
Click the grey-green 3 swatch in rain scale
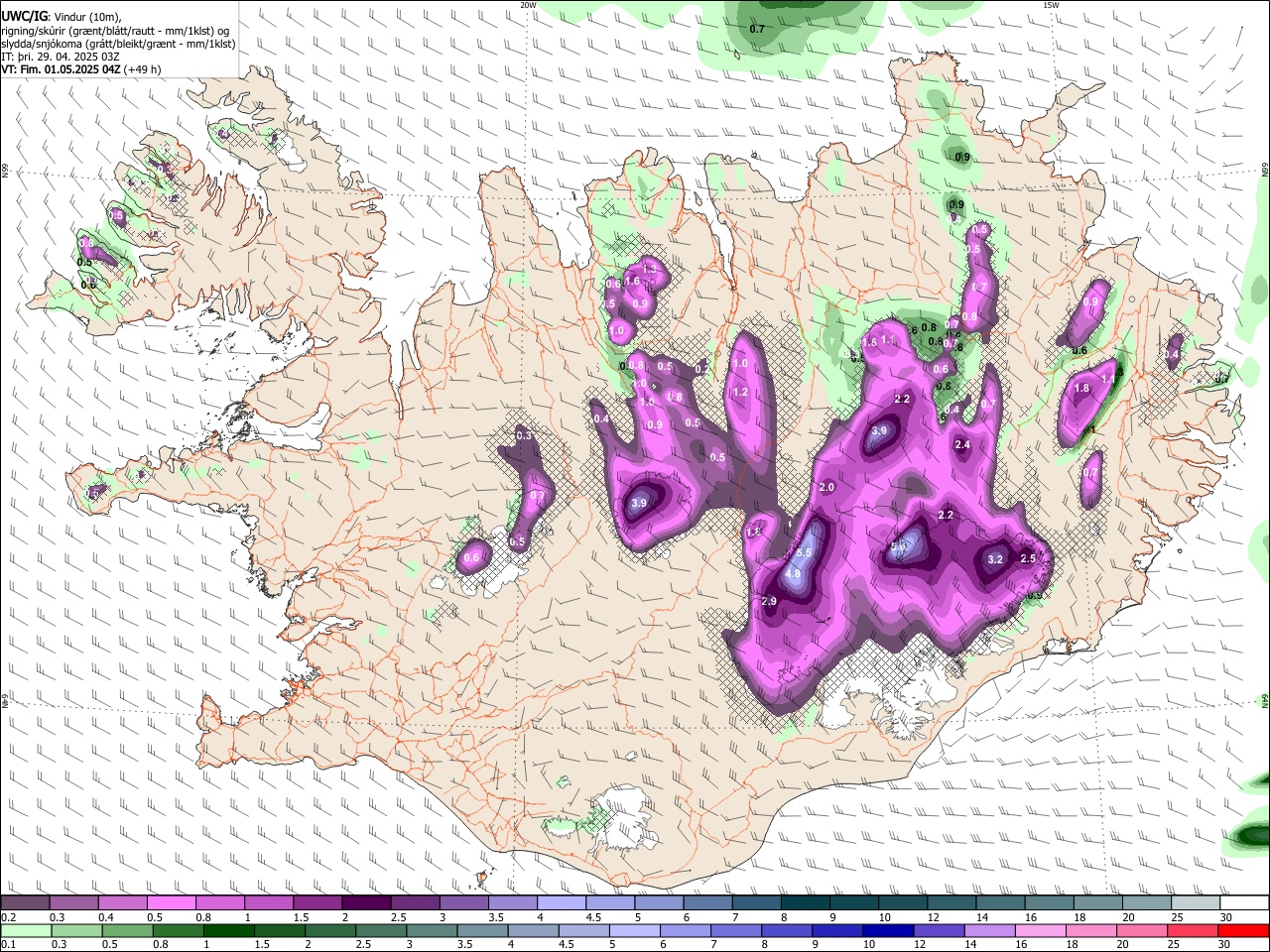coord(432,931)
